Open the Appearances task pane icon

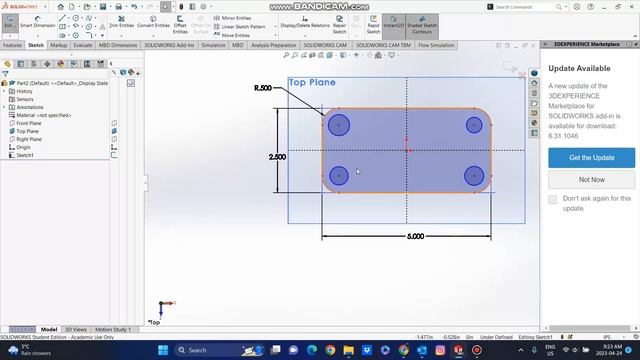click(534, 123)
